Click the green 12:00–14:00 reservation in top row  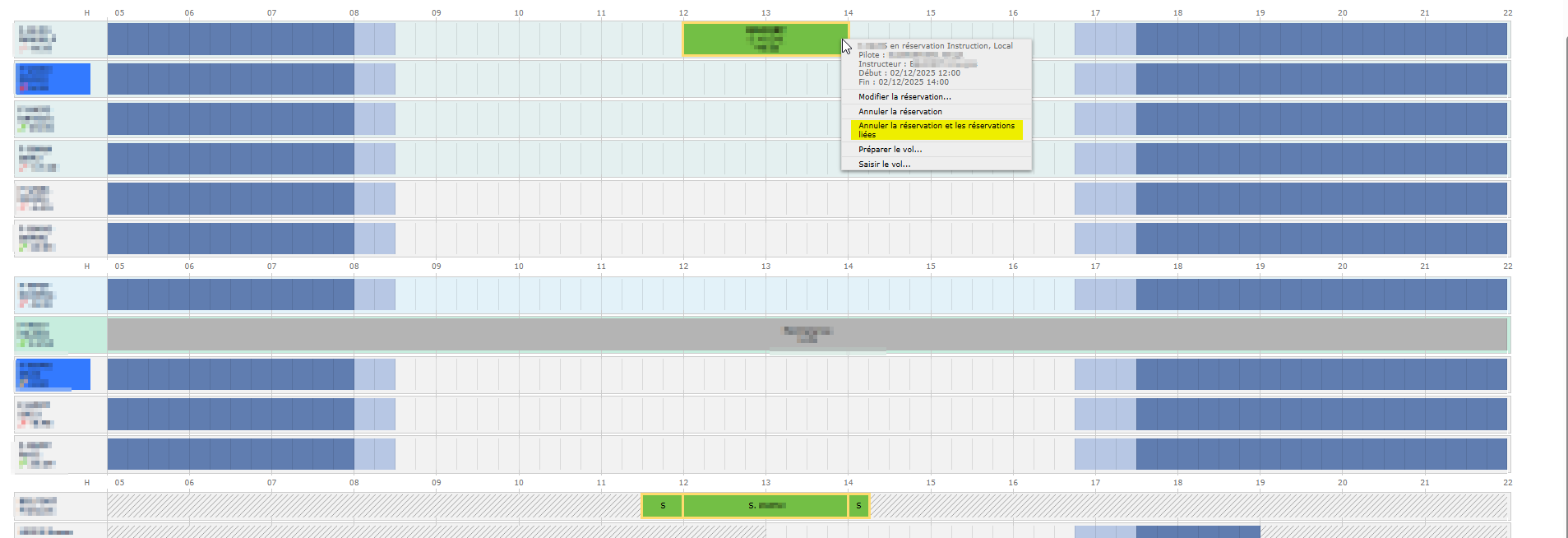[765, 39]
